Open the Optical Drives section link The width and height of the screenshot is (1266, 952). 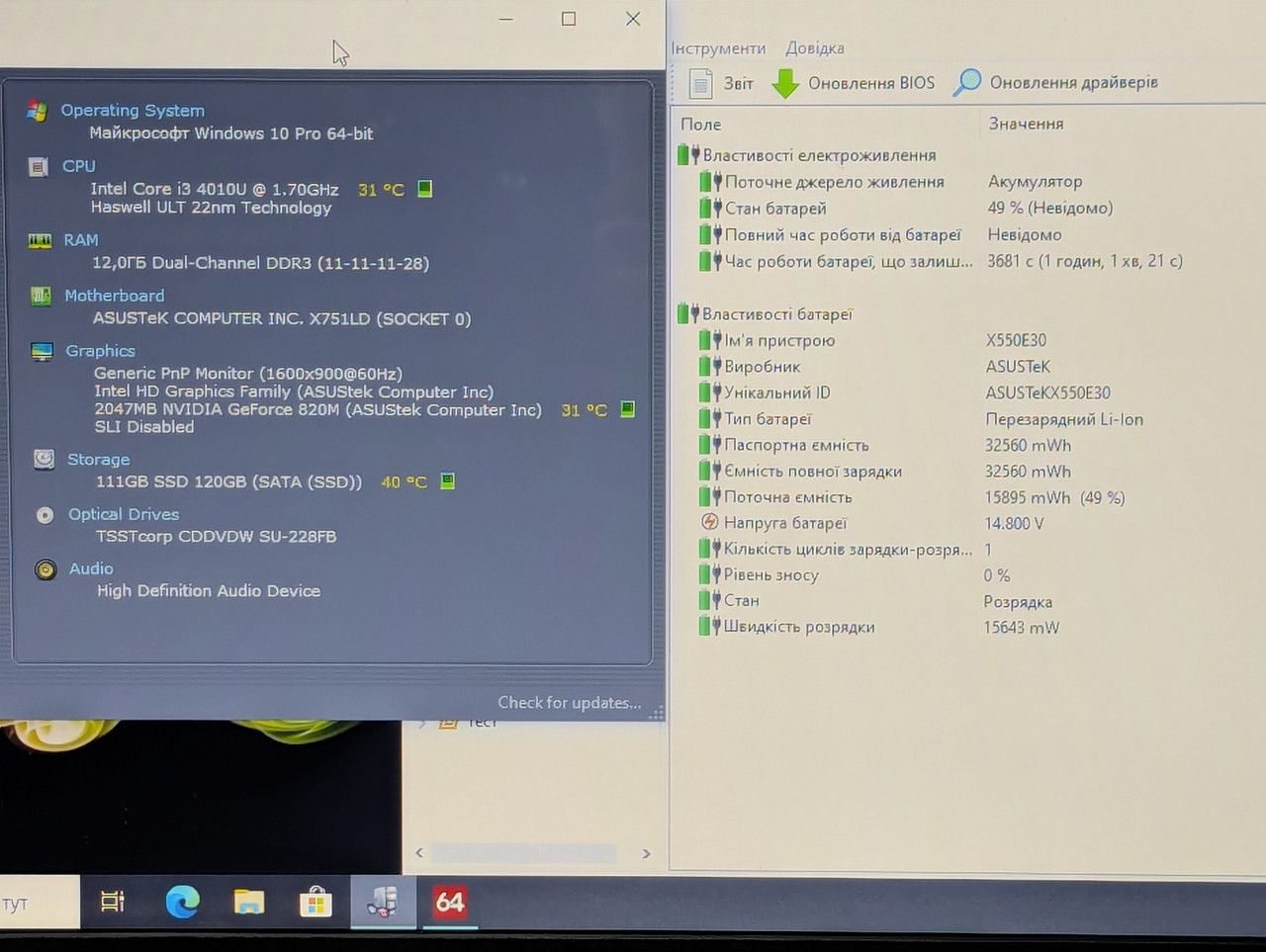(124, 514)
